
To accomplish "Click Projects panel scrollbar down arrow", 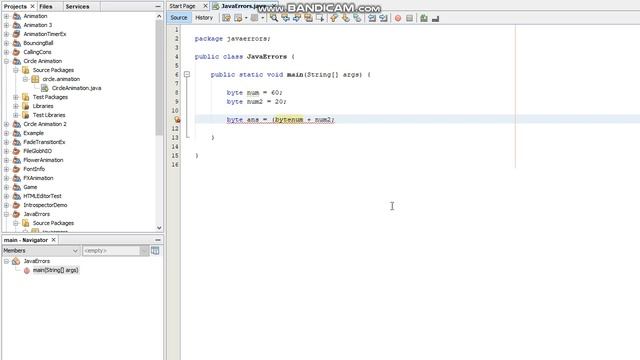I will coord(159,228).
